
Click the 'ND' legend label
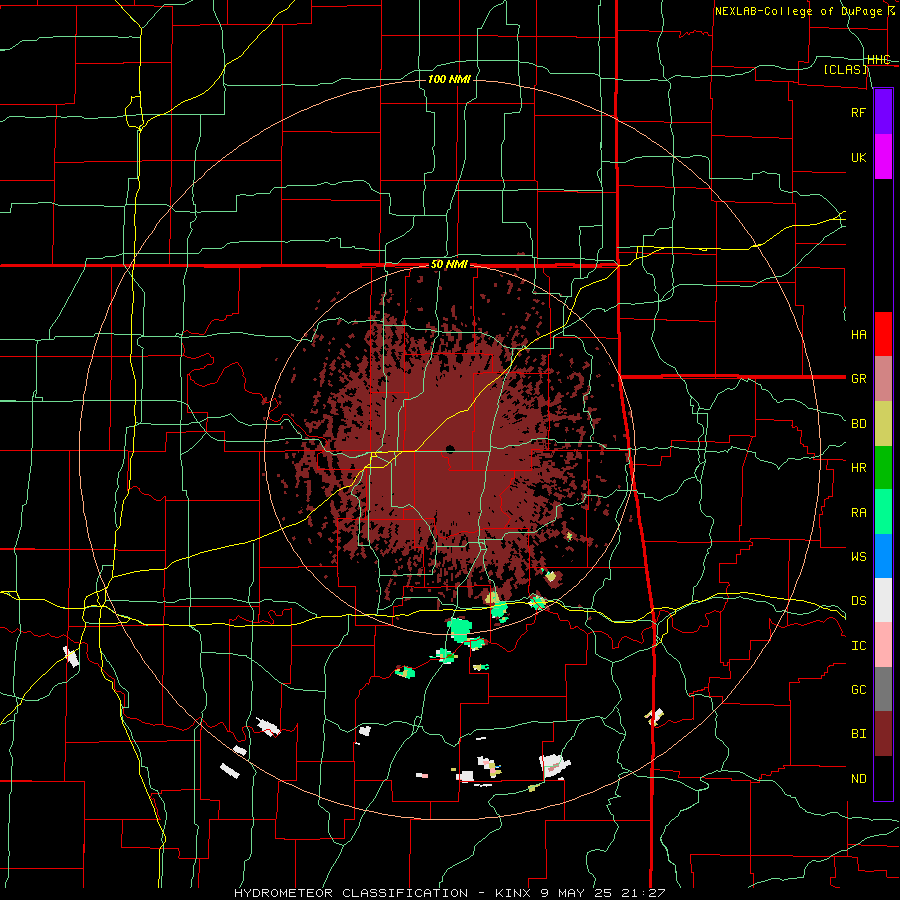click(x=858, y=779)
